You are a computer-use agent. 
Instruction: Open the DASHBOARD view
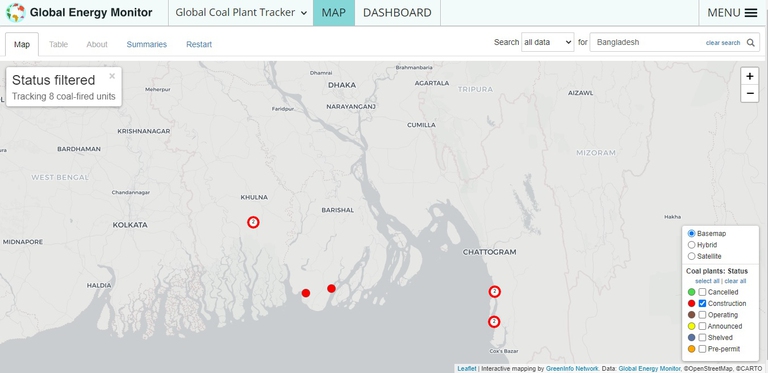pos(397,13)
